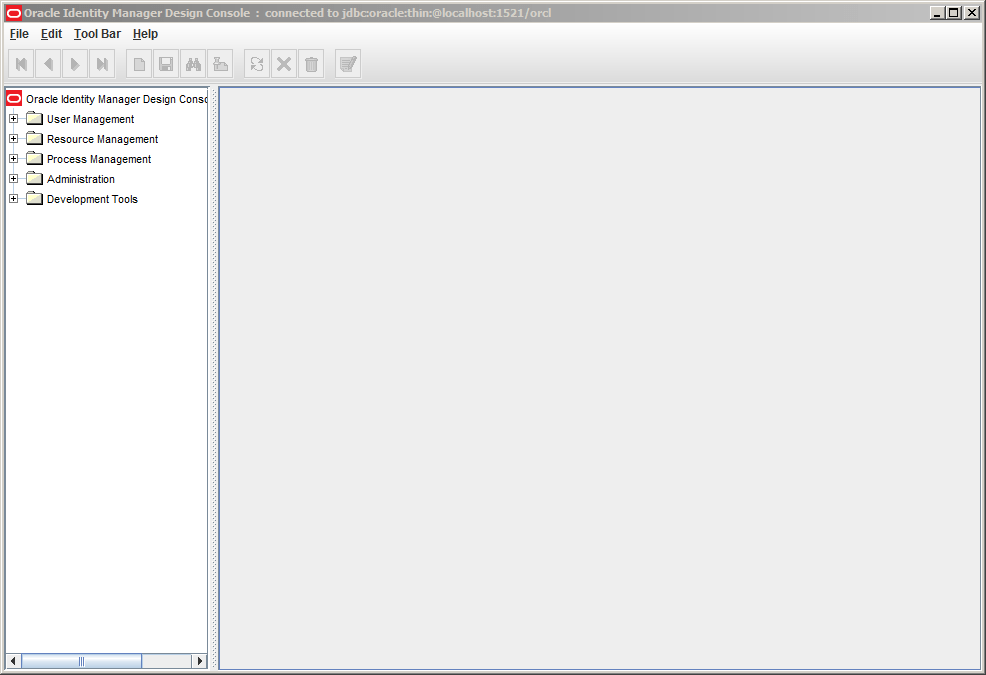Click the Oracle logo at tree root
The height and width of the screenshot is (675, 986).
pyautogui.click(x=14, y=99)
